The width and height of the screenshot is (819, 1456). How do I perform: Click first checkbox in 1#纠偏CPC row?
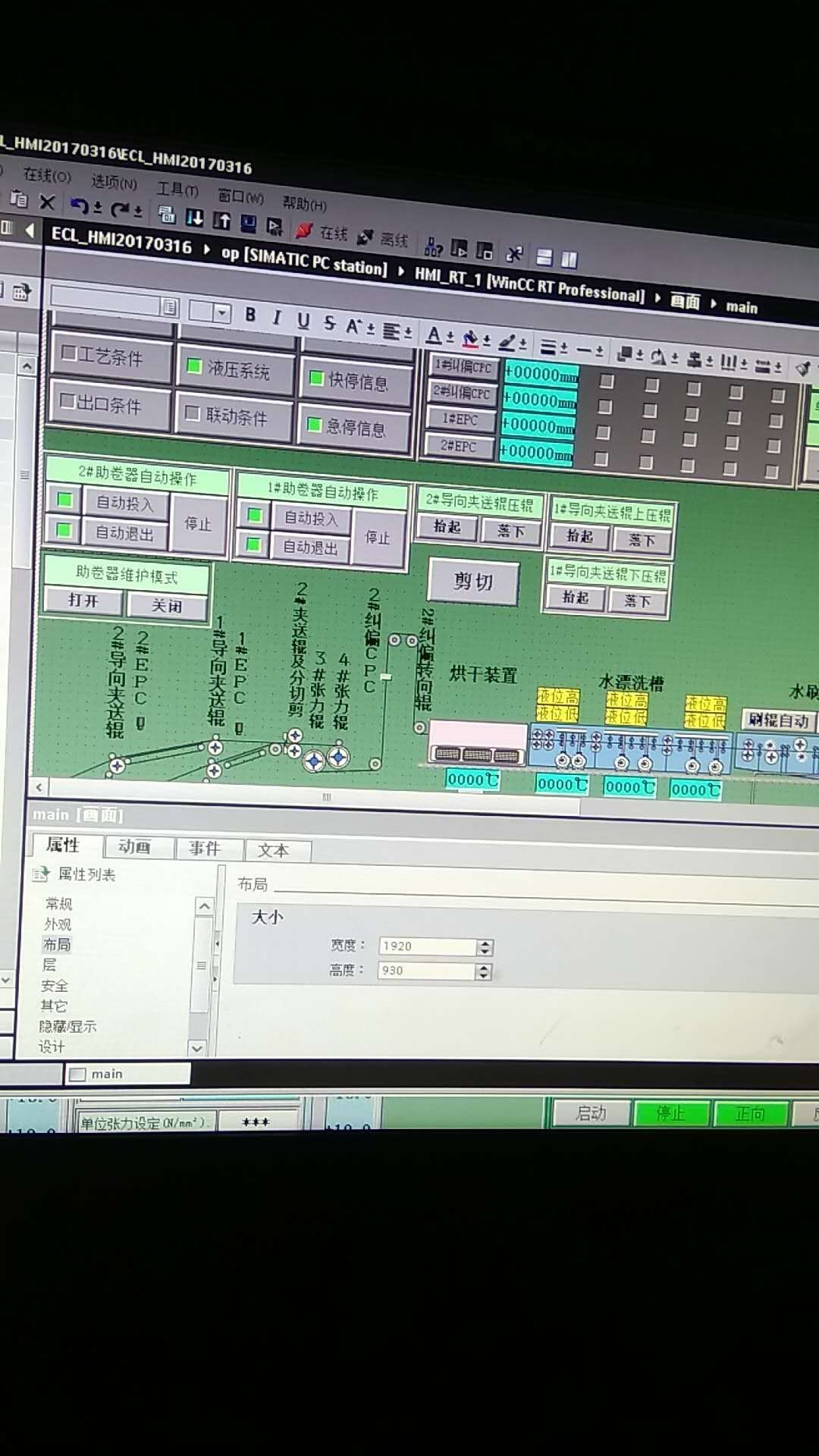pyautogui.click(x=607, y=381)
